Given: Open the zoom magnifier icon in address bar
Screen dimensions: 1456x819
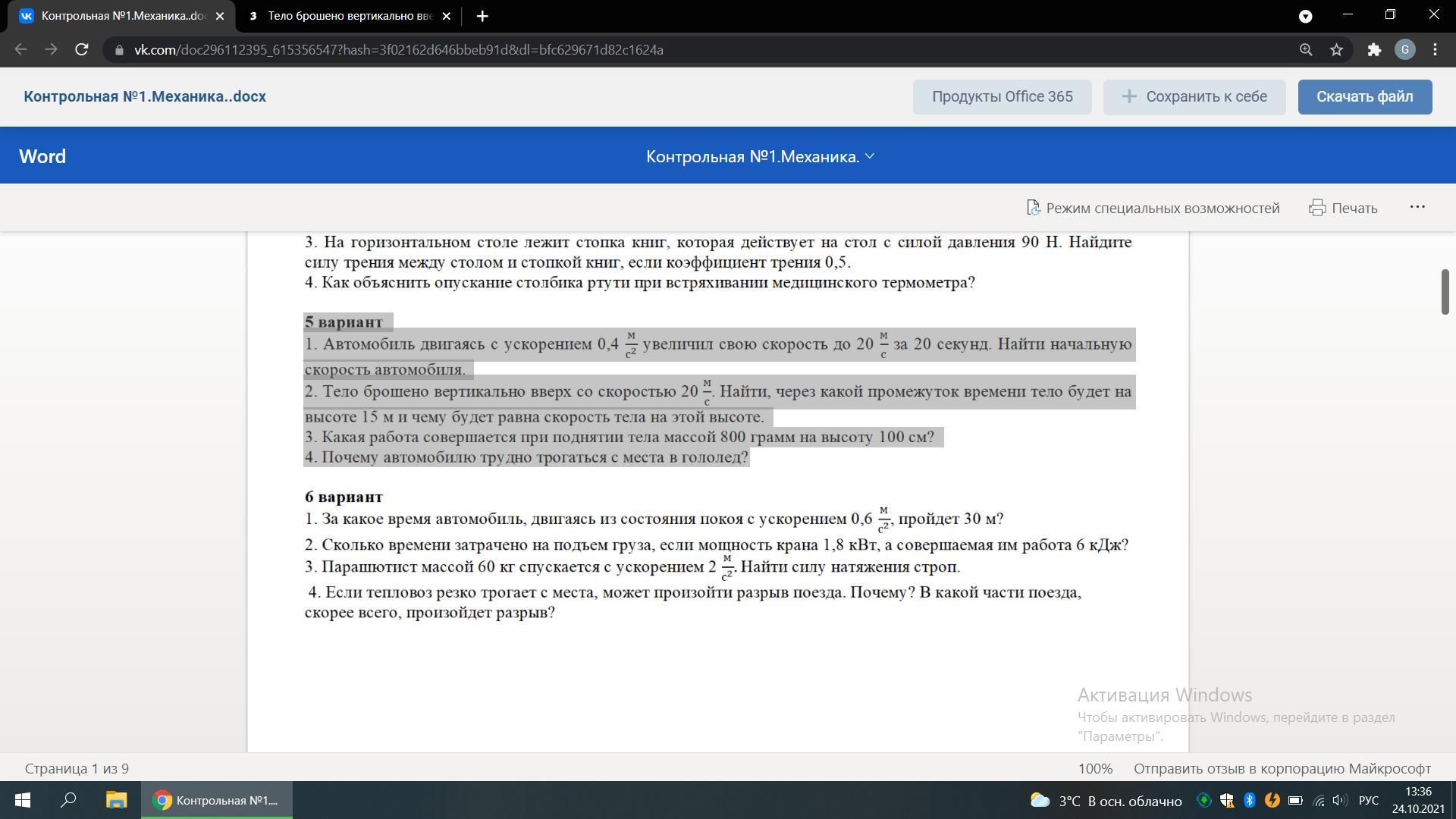Looking at the screenshot, I should (x=1306, y=49).
